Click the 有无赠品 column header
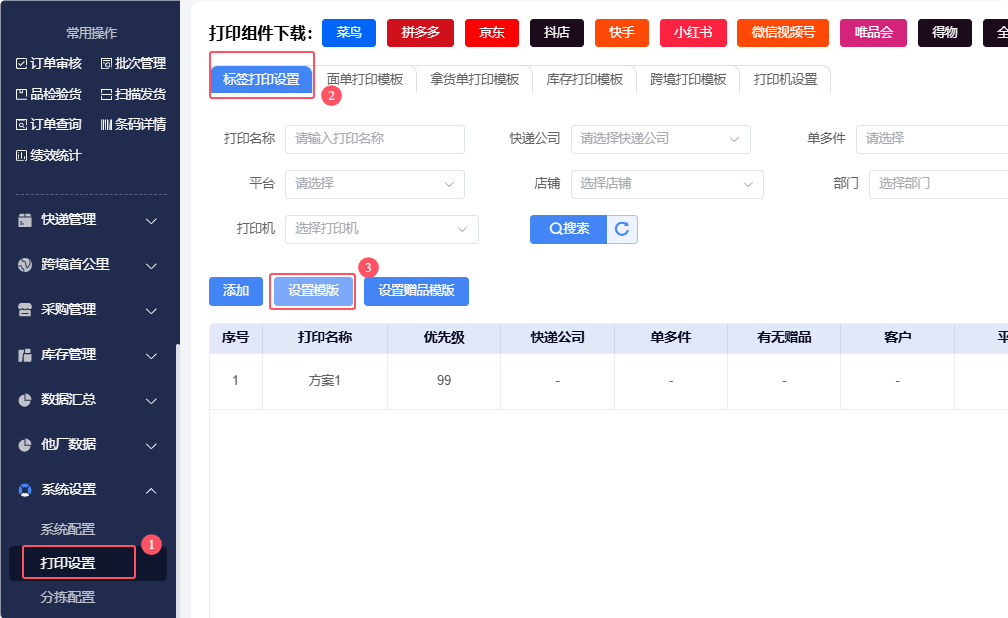Screen dimensions: 1008x618 tap(784, 338)
